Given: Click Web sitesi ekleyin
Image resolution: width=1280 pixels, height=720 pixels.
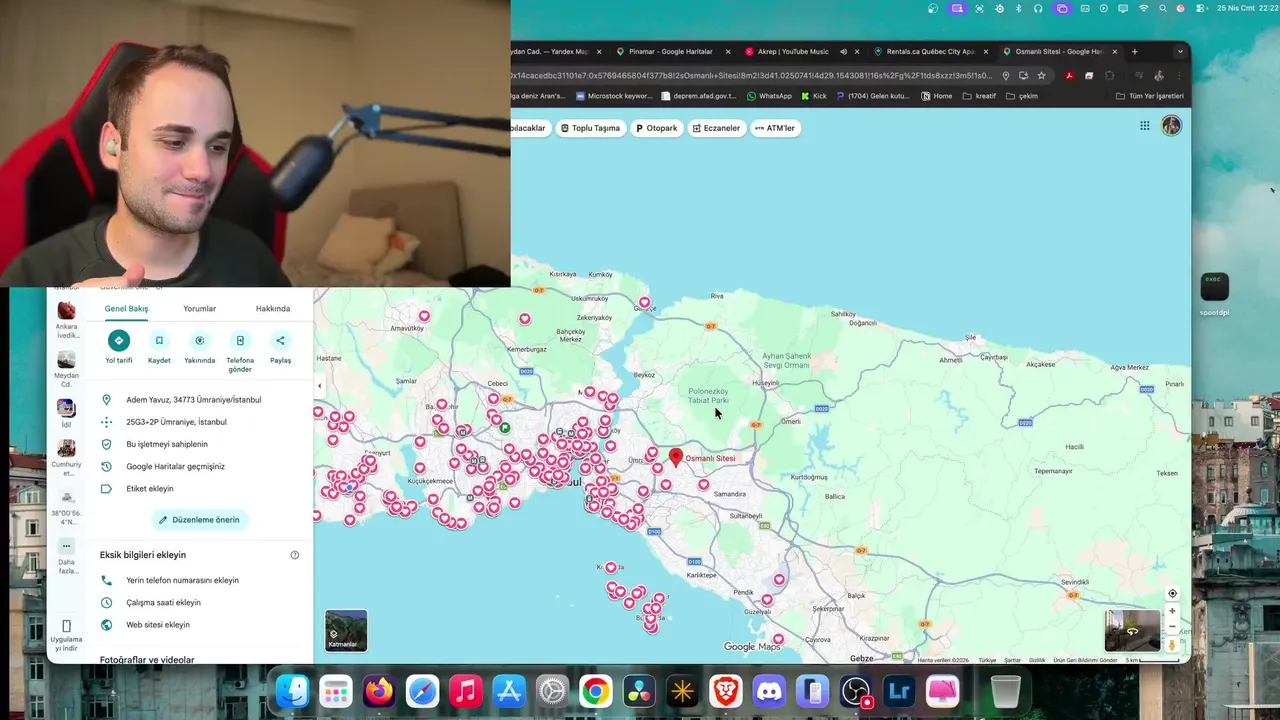Looking at the screenshot, I should (158, 625).
